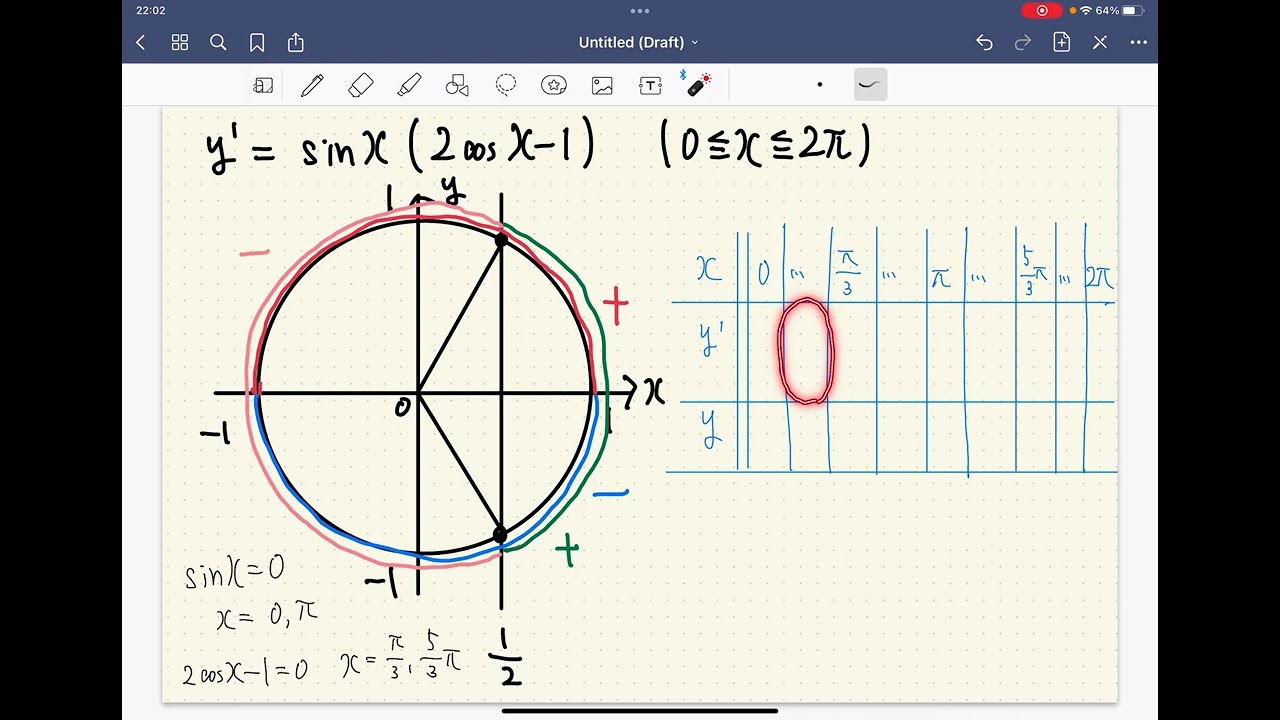
Task: Click the red oval in the table
Action: point(805,351)
